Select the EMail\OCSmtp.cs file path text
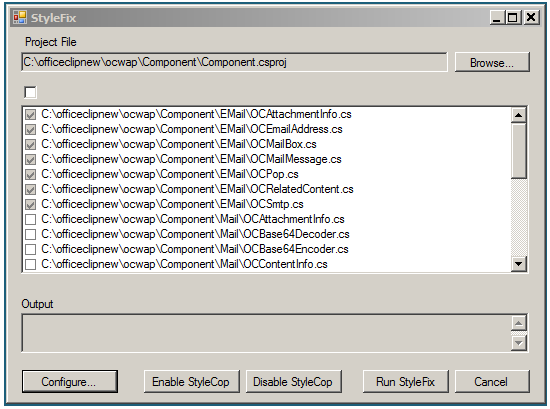 pyautogui.click(x=172, y=204)
